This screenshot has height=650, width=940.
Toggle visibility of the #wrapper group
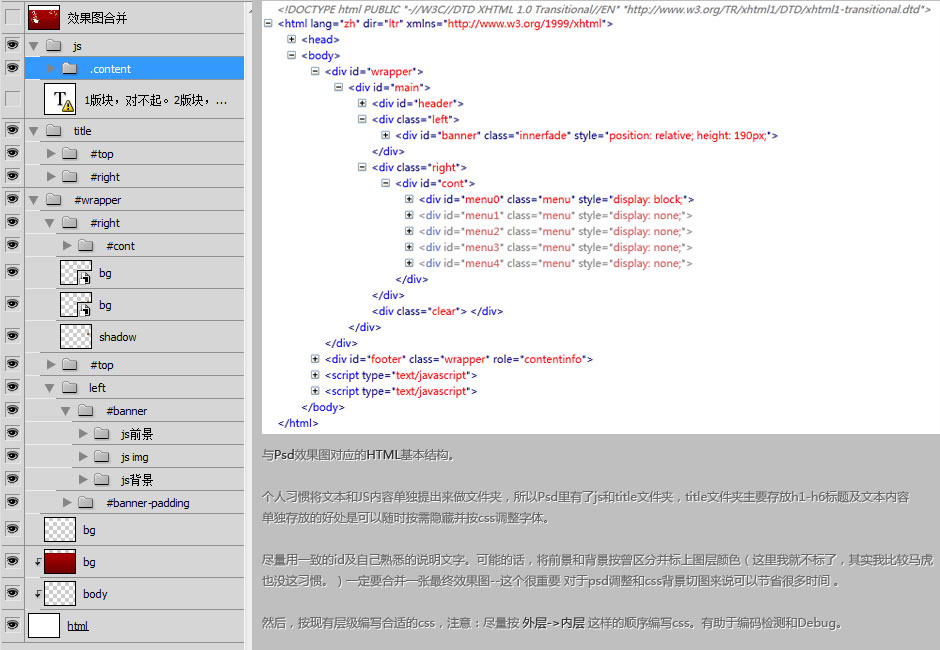(x=10, y=199)
